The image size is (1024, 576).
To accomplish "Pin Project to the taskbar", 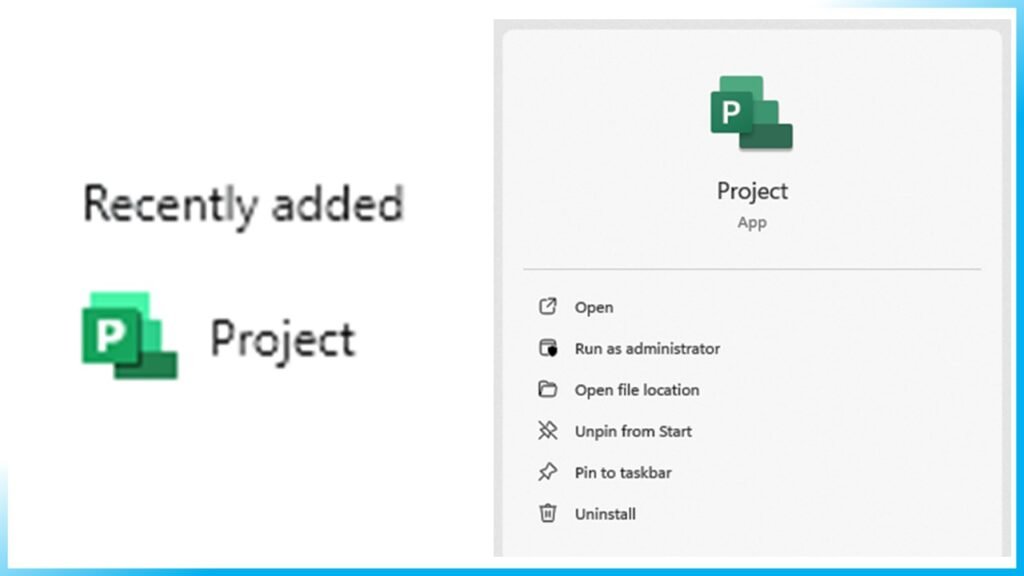I will (623, 472).
